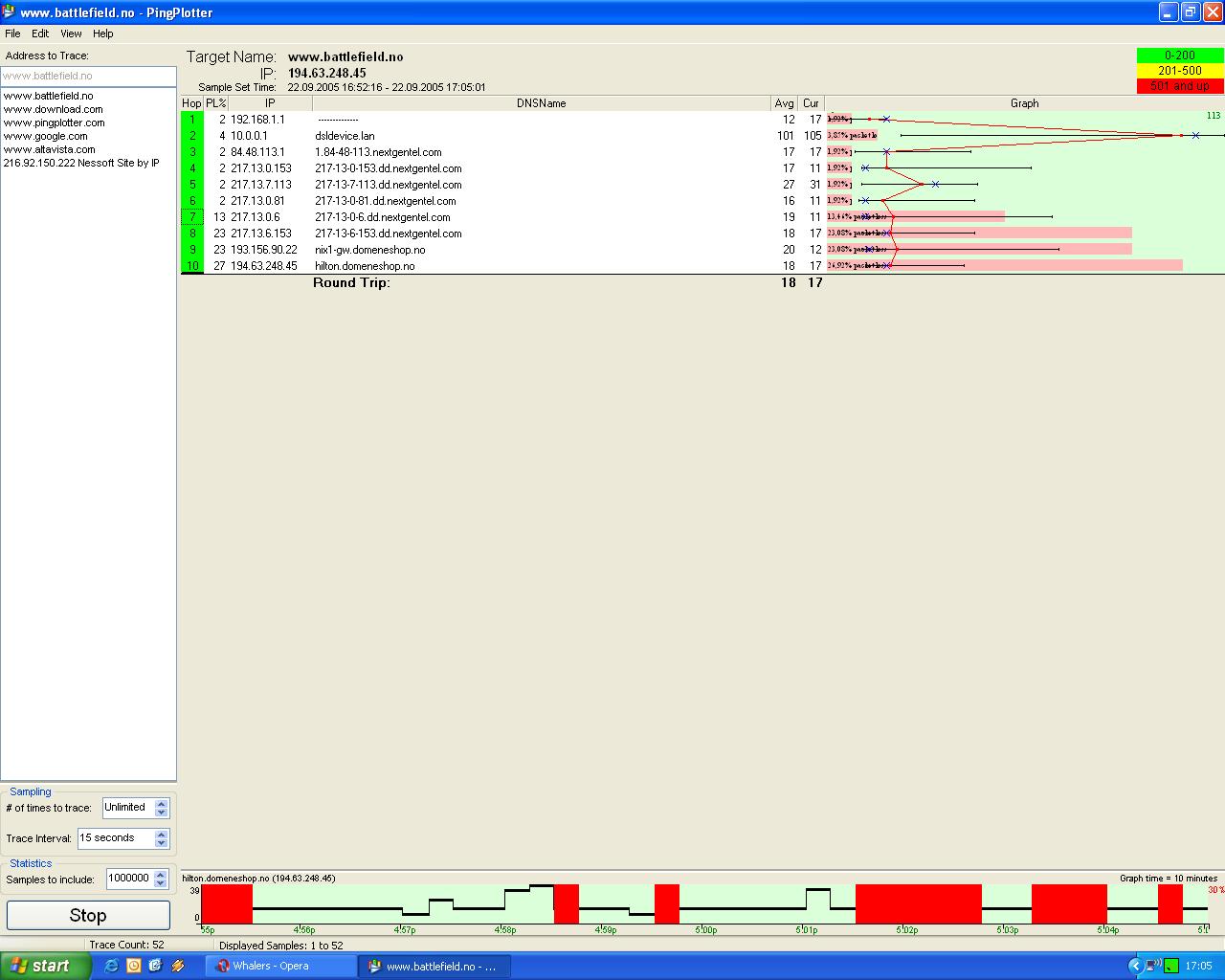The height and width of the screenshot is (980, 1225).
Task: Click the fourth quick launch icon
Action: [x=177, y=966]
